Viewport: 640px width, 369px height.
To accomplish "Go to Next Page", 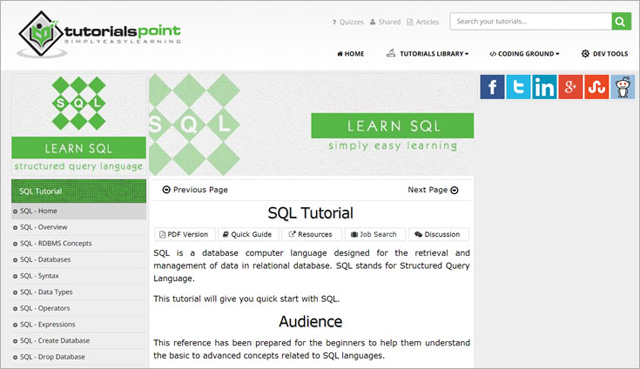I will click(x=433, y=190).
